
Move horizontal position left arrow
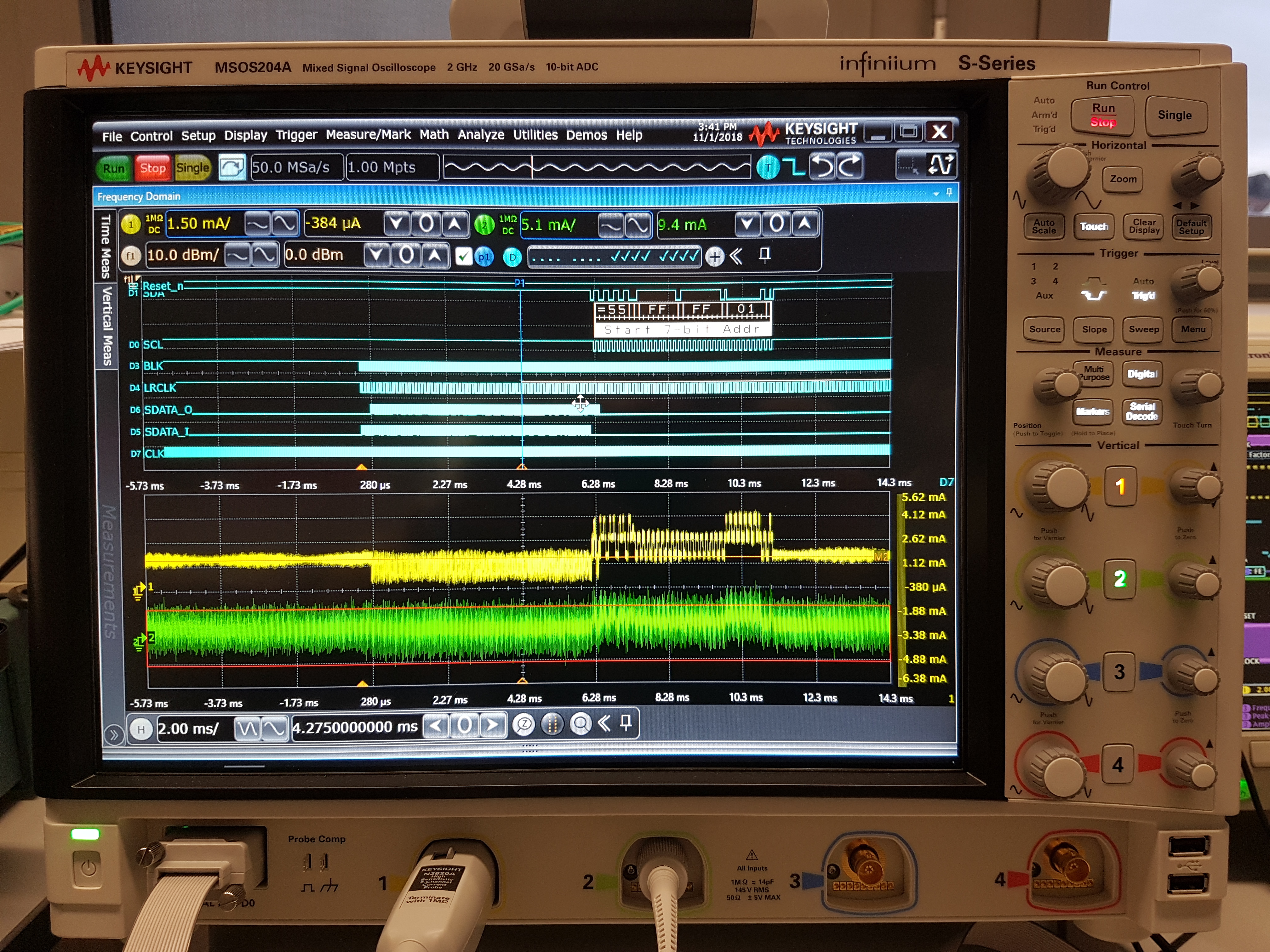436,726
